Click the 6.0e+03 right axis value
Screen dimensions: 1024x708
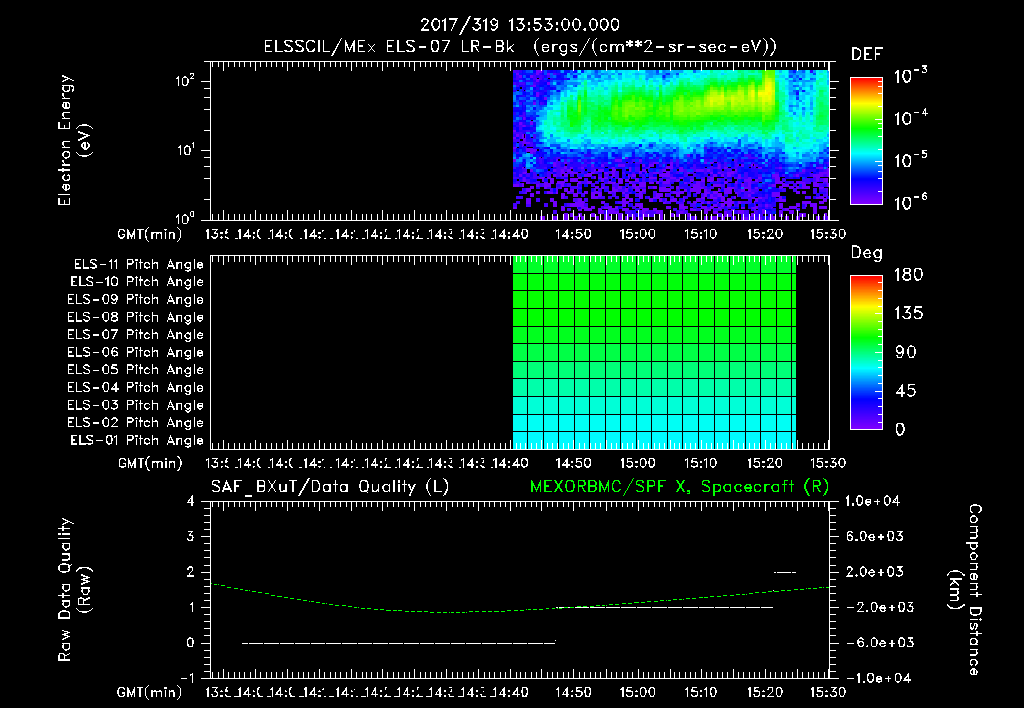[875, 536]
